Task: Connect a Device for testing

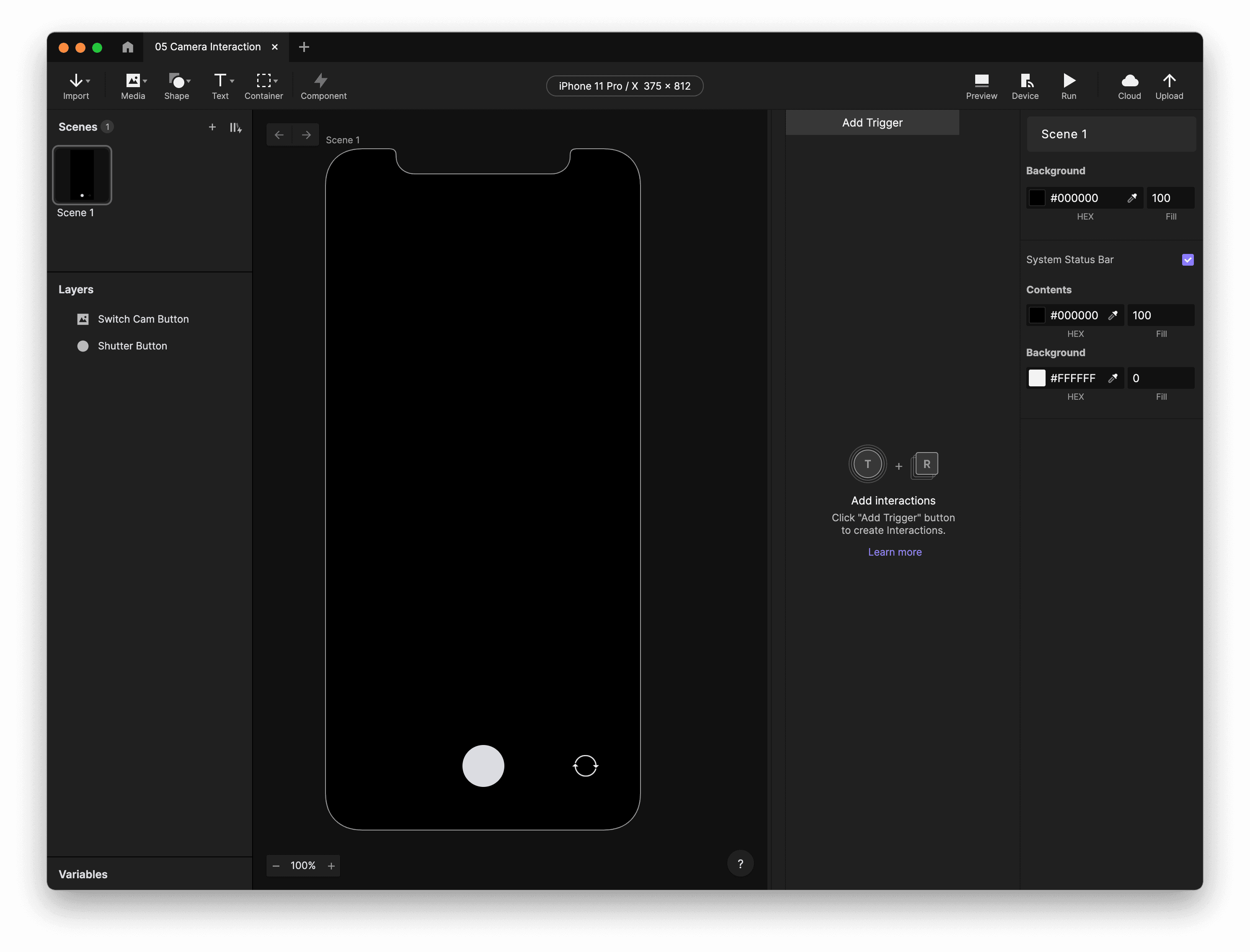Action: tap(1025, 85)
